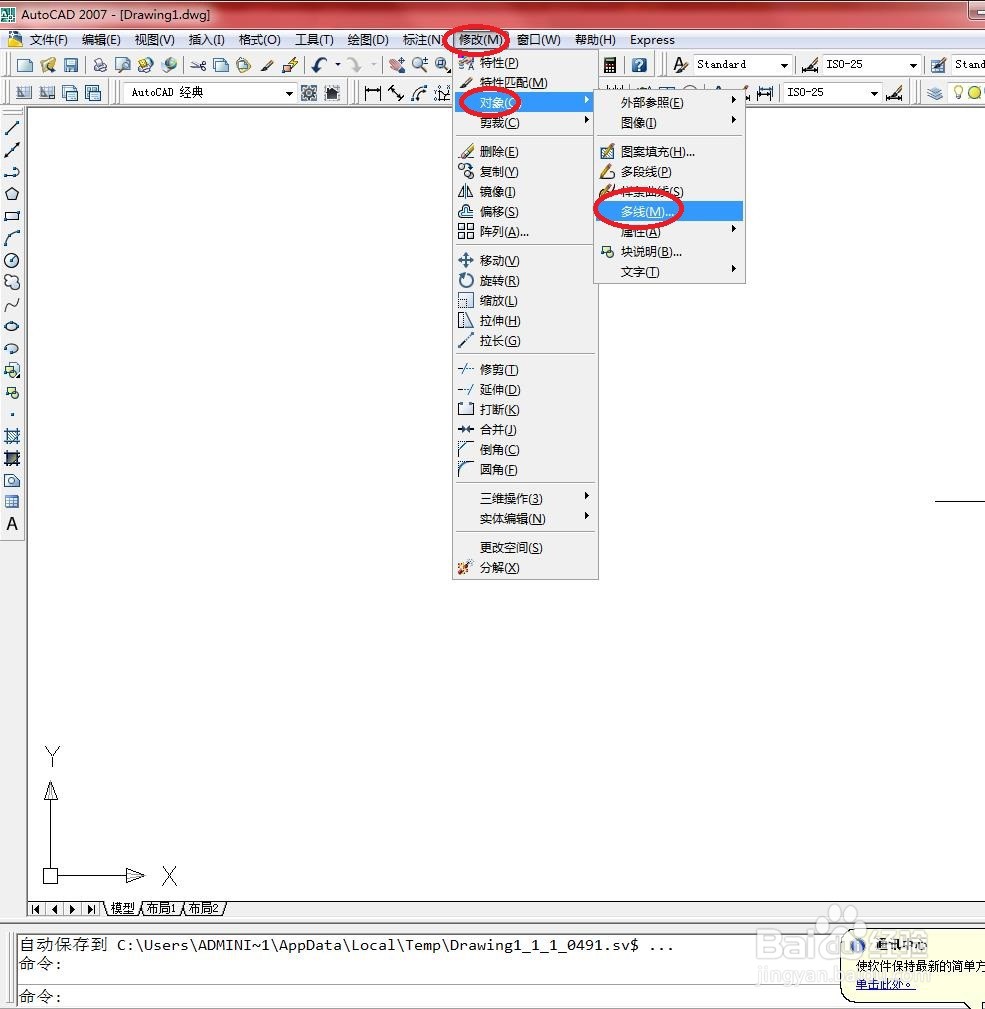The height and width of the screenshot is (1009, 985).
Task: Expand the 图像(I) submenu
Action: coord(669,122)
